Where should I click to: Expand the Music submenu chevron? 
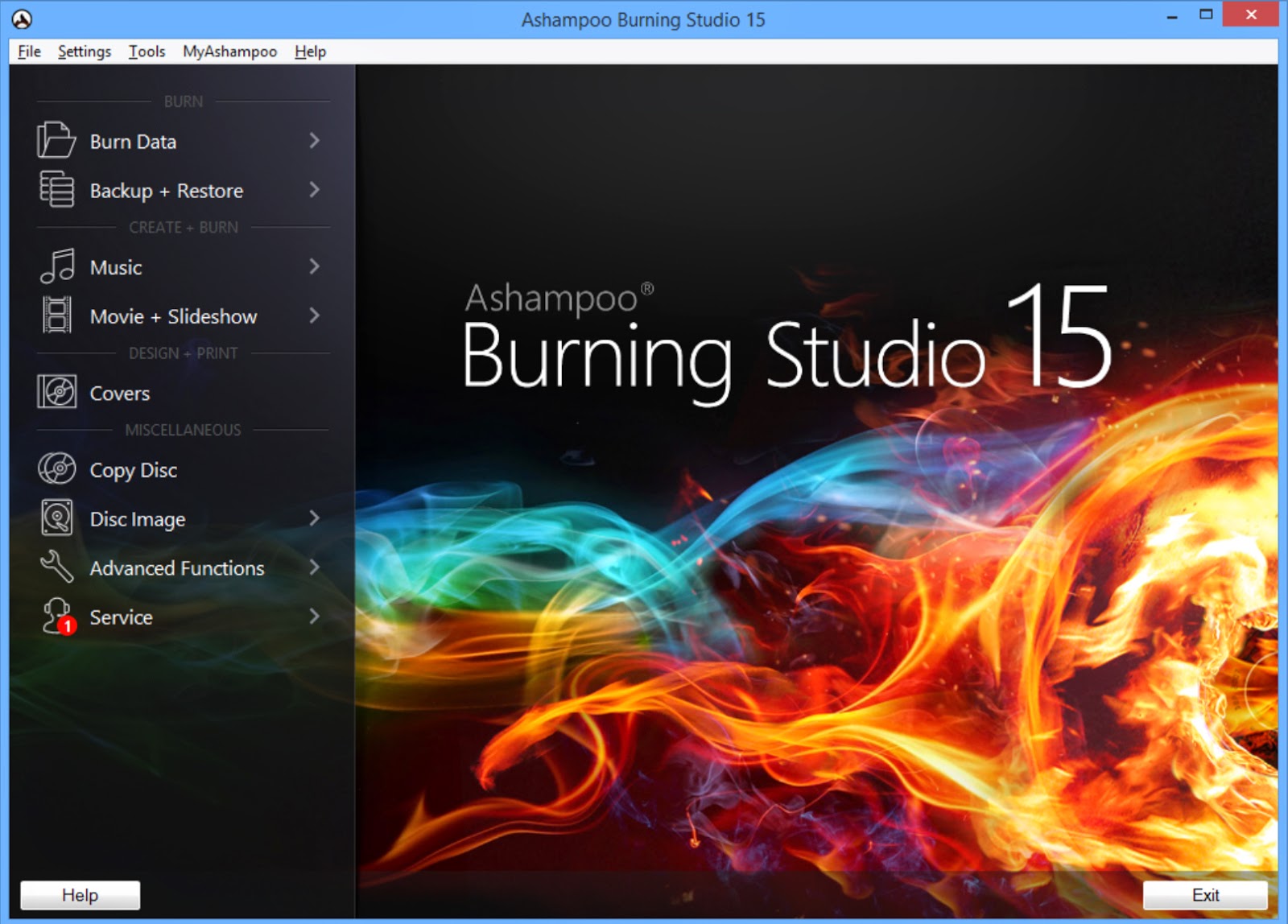click(316, 266)
